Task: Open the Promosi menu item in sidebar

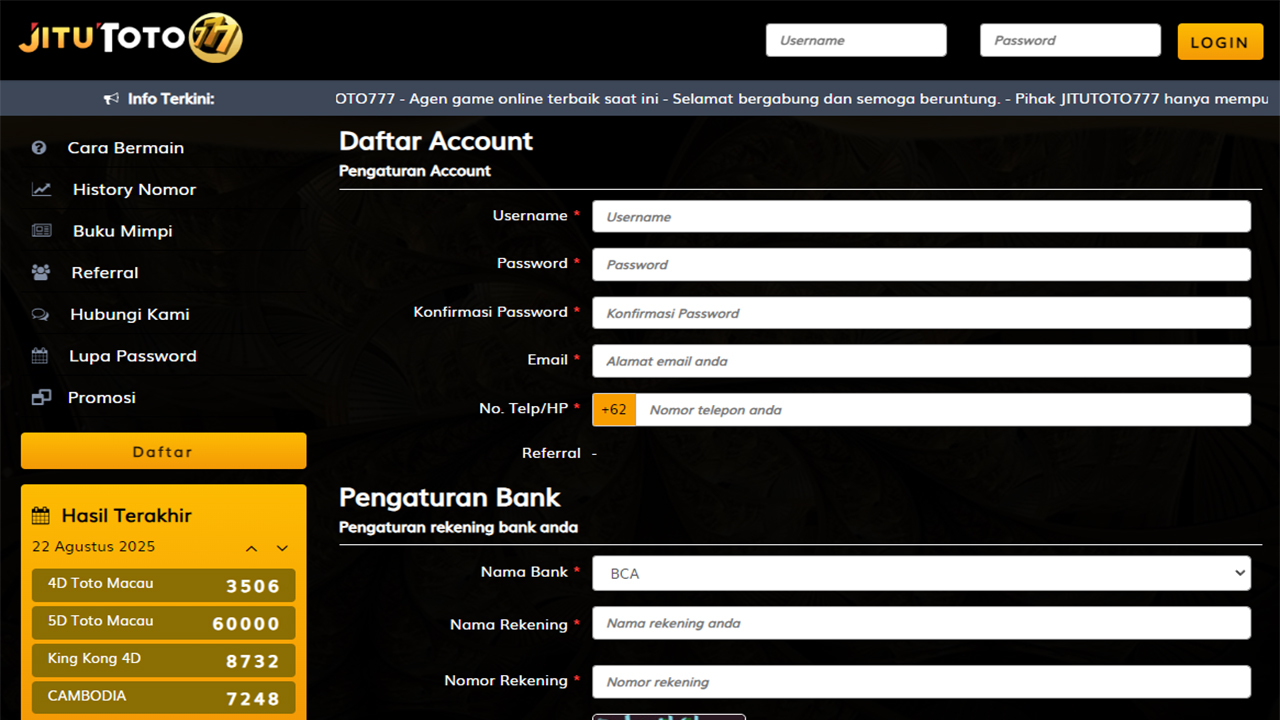Action: point(101,398)
